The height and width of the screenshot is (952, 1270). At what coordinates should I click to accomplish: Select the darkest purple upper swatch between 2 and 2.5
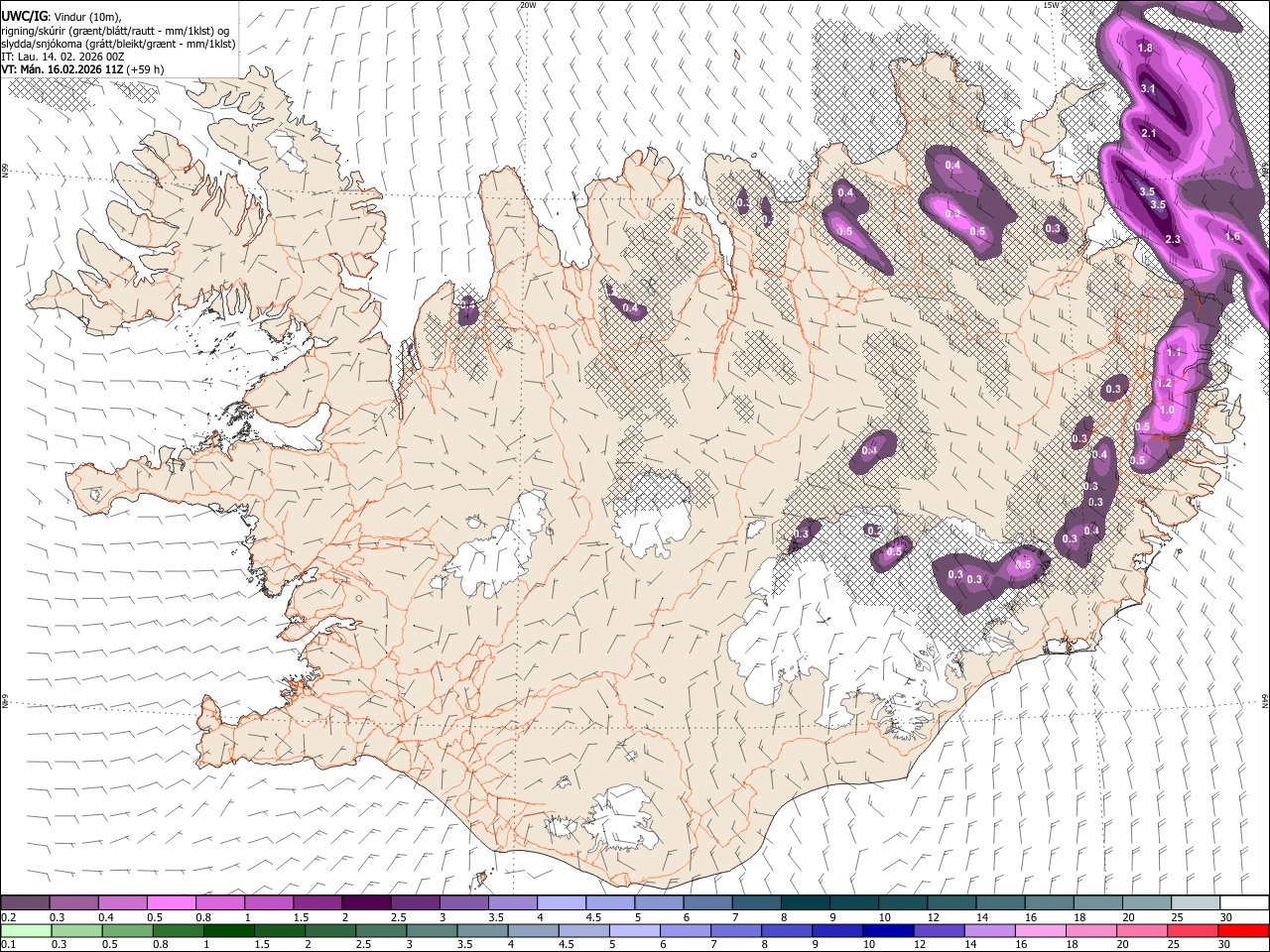click(366, 902)
